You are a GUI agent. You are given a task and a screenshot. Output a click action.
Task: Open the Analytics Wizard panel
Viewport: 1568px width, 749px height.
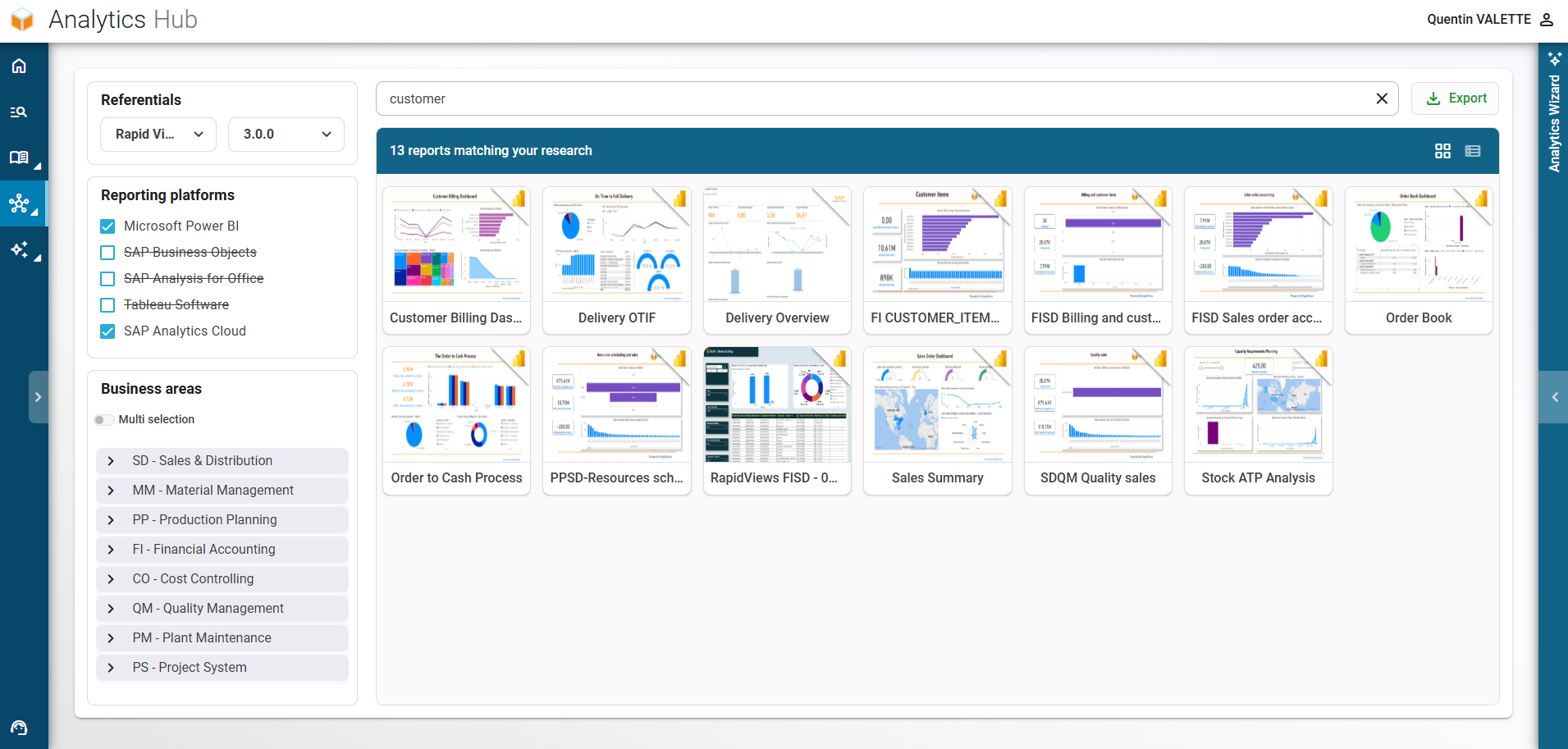coord(1554,112)
